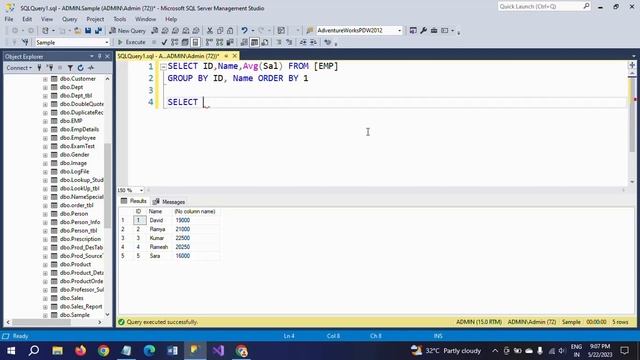The height and width of the screenshot is (360, 640).
Task: Toggle Results to Text output
Action: coord(244,42)
